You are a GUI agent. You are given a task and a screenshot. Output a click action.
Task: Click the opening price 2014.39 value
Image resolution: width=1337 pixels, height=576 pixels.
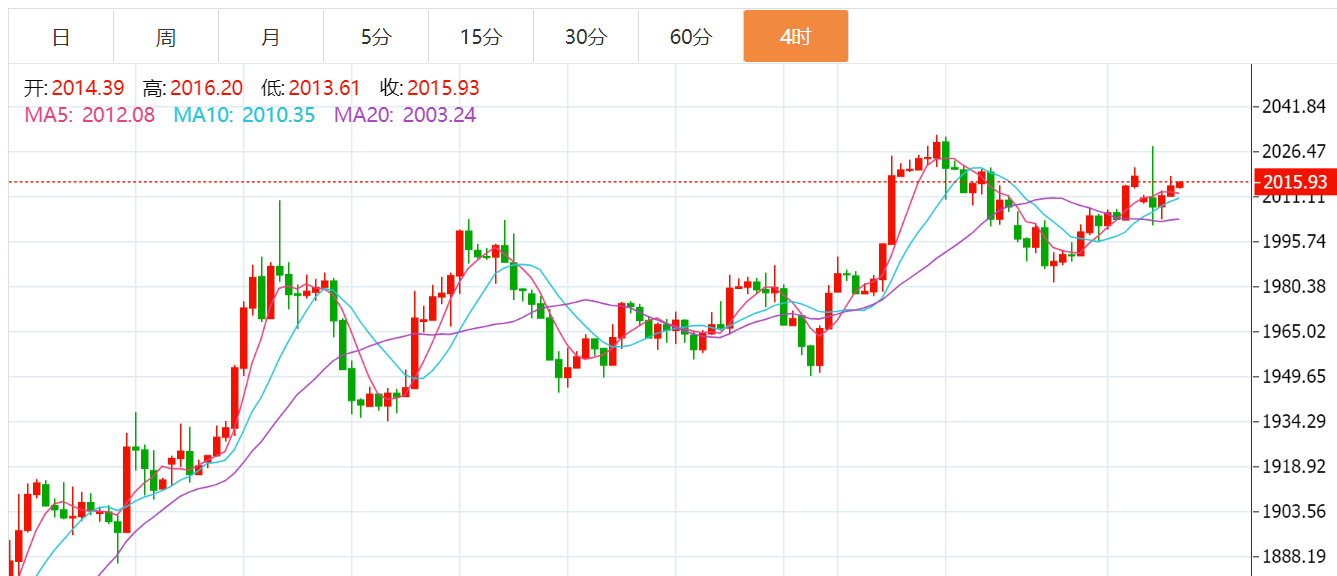pos(88,88)
